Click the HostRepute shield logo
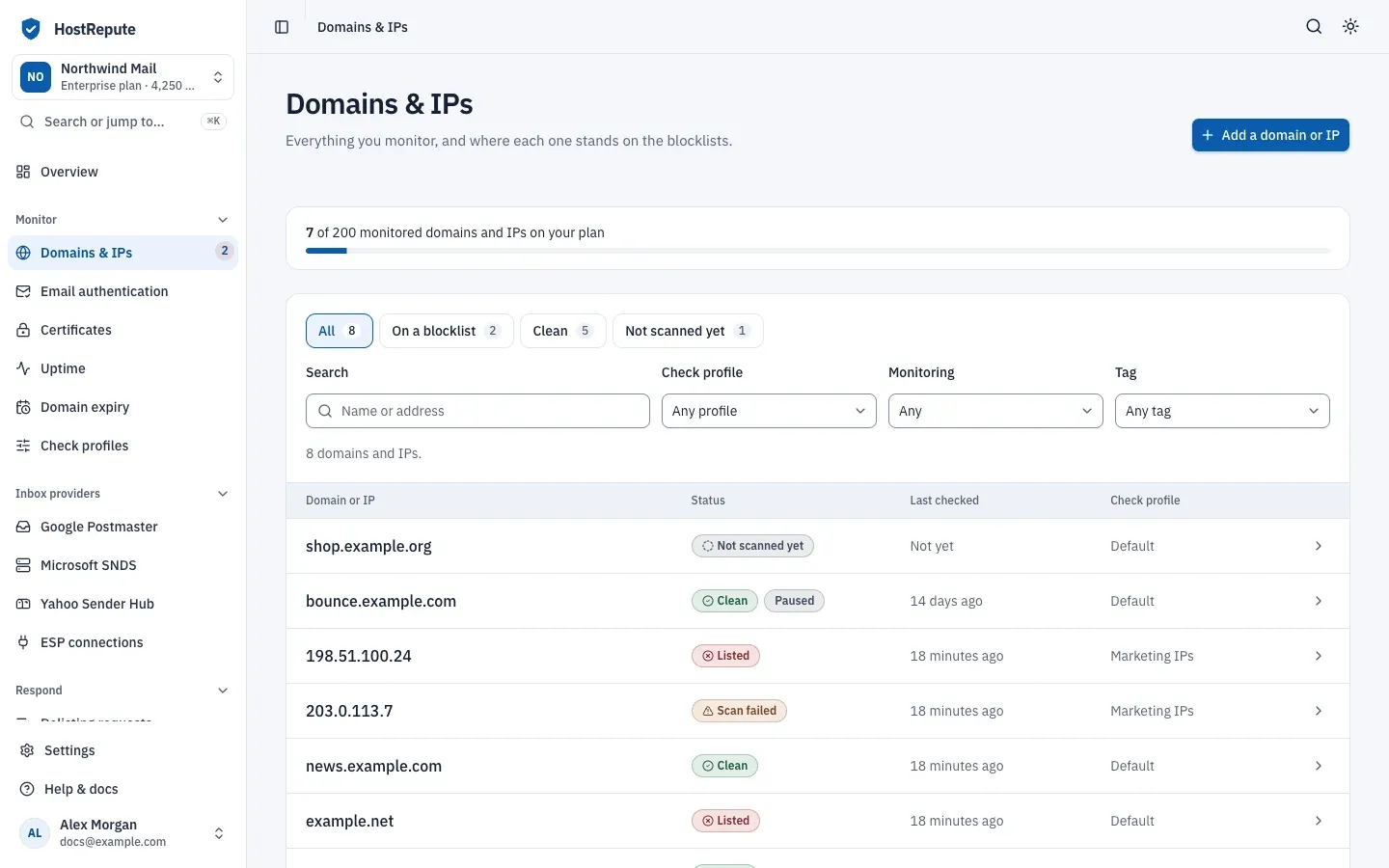 point(31,29)
